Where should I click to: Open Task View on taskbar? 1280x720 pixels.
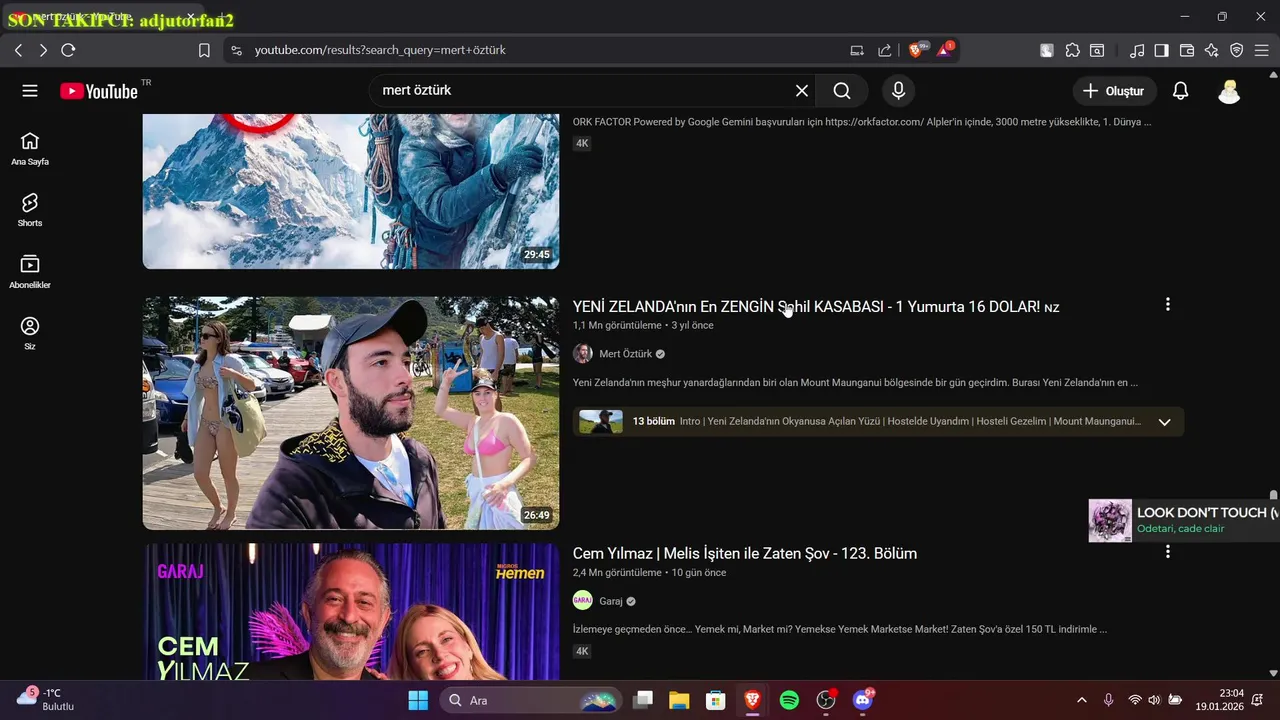coord(643,700)
